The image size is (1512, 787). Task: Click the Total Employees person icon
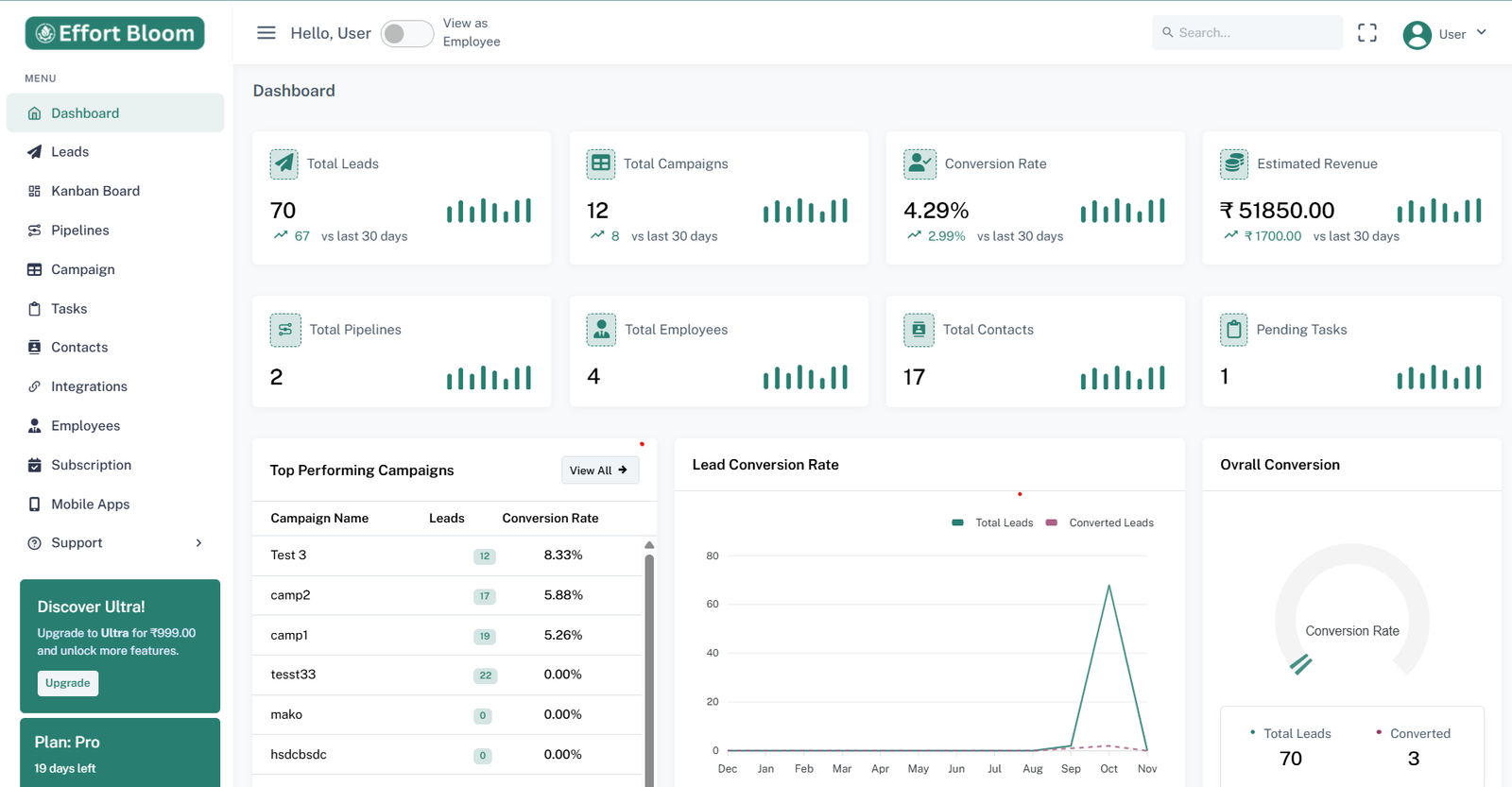pyautogui.click(x=601, y=330)
